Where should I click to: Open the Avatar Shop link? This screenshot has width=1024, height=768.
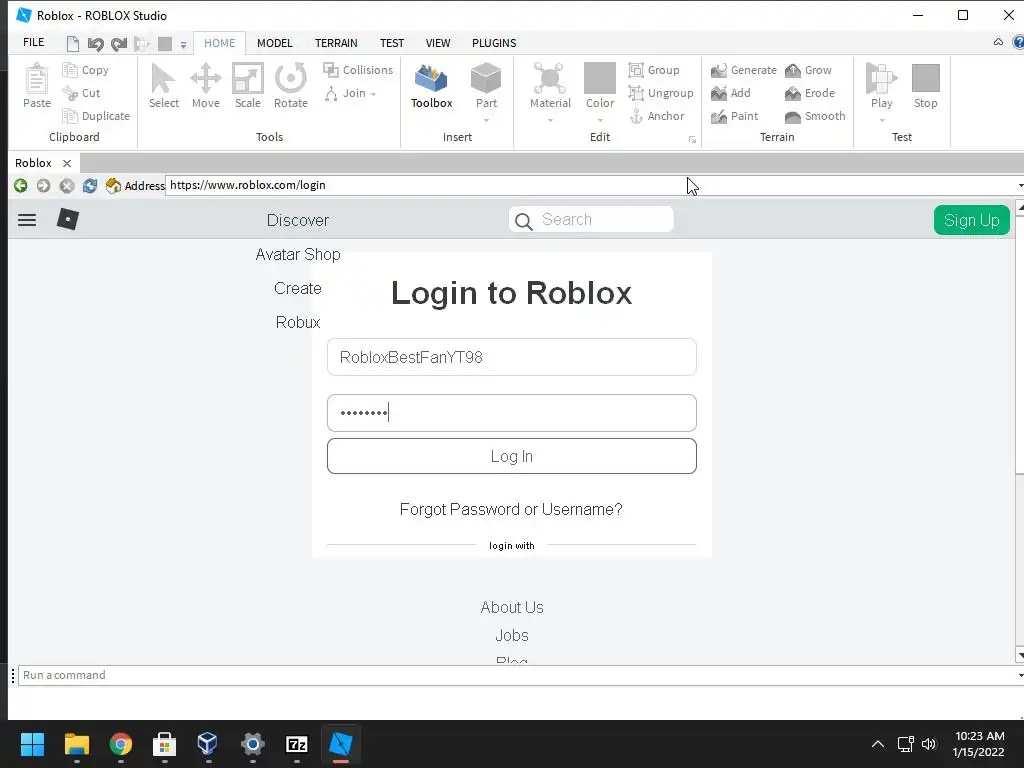click(298, 254)
